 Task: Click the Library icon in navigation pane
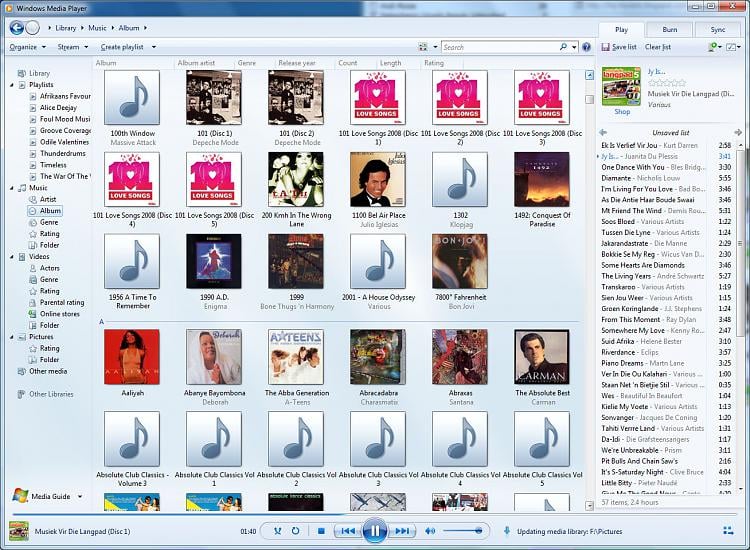[22, 73]
